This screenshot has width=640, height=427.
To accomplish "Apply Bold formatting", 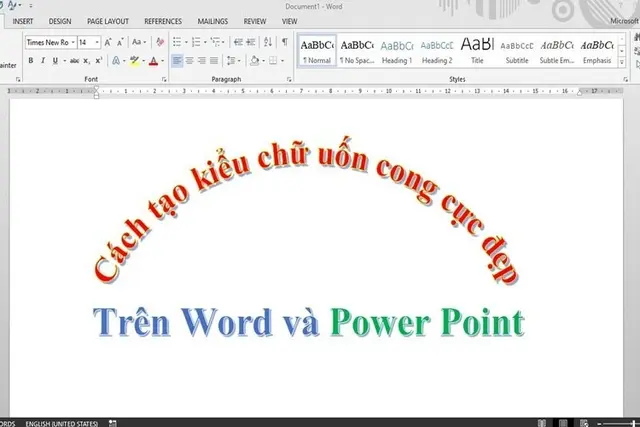I will [31, 61].
